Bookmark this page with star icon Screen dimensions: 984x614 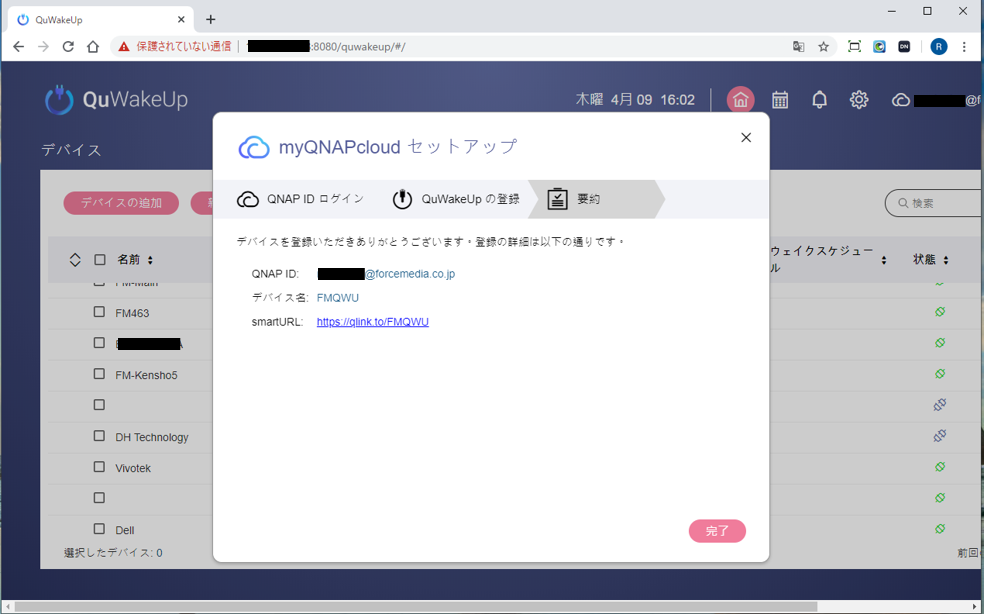tap(824, 47)
